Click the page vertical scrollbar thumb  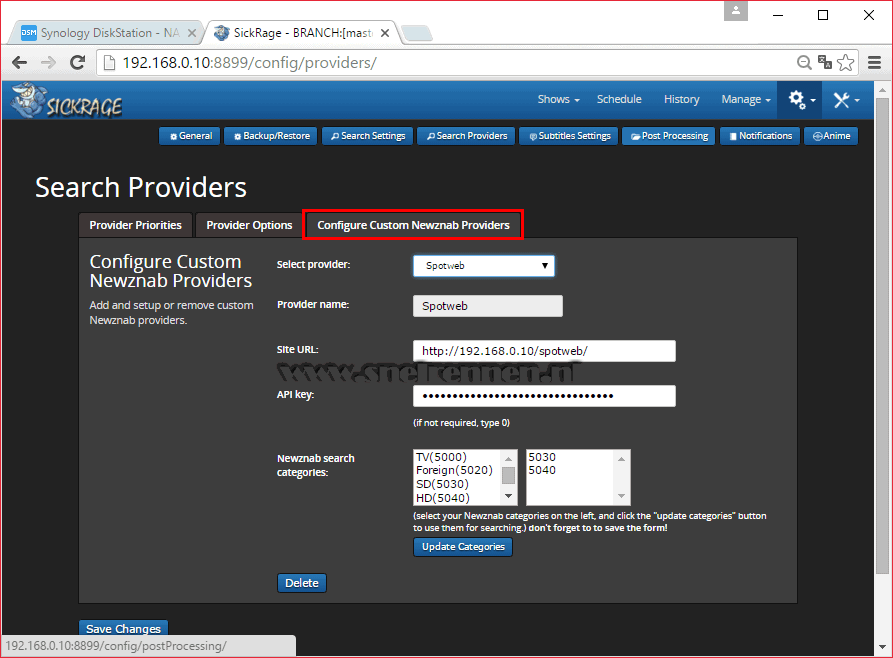(882, 336)
